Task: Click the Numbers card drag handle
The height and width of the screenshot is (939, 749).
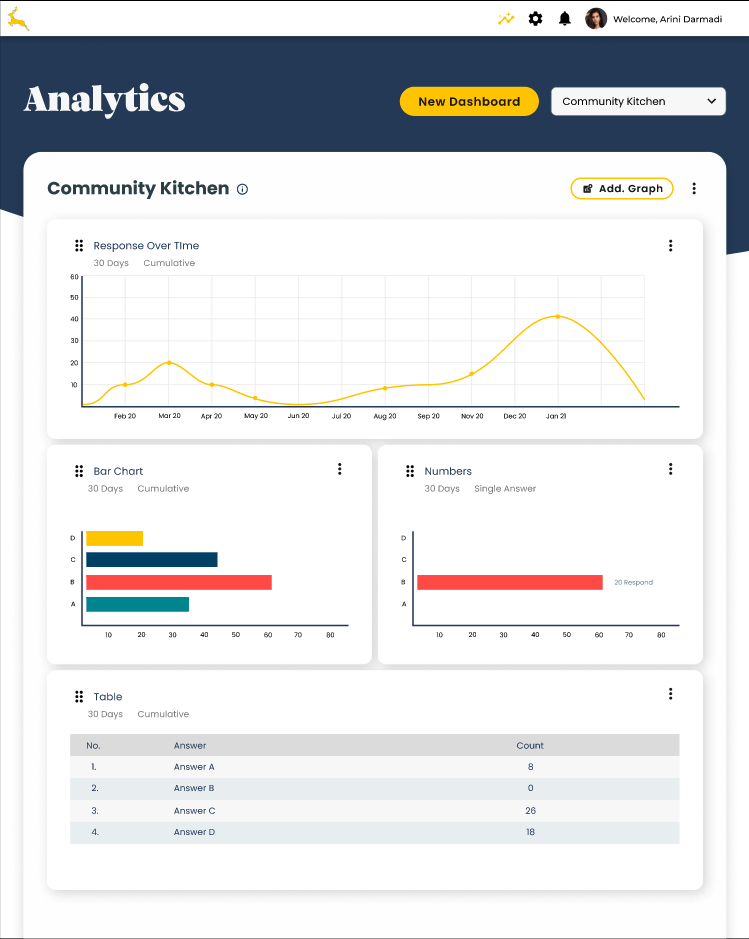Action: (410, 471)
